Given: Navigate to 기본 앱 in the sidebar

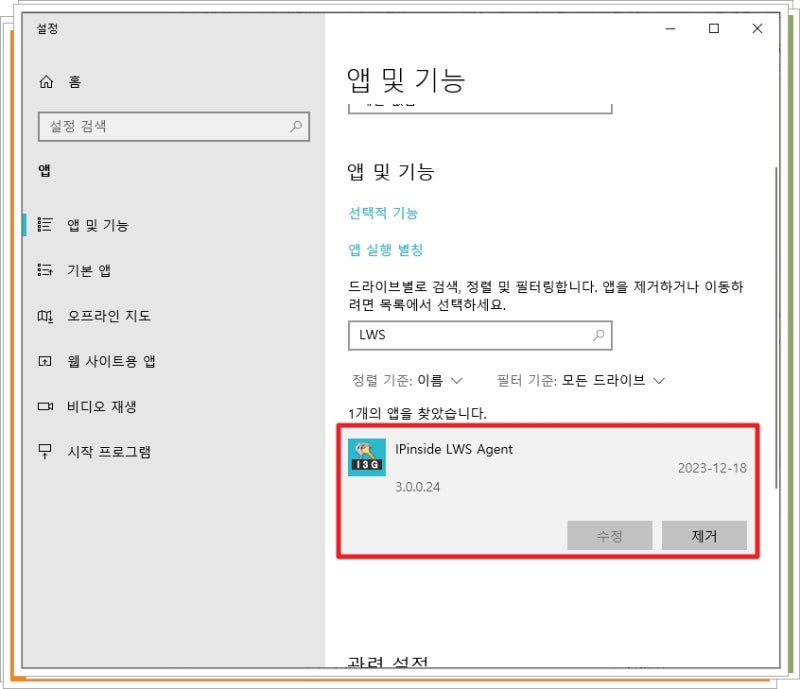Looking at the screenshot, I should pyautogui.click(x=90, y=270).
